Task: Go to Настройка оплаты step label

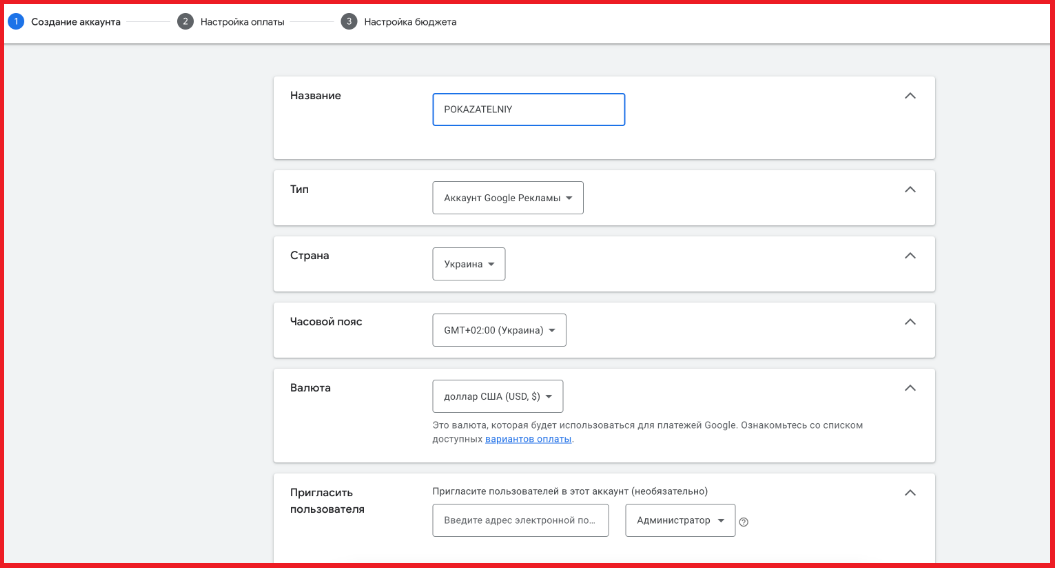Action: click(x=242, y=22)
